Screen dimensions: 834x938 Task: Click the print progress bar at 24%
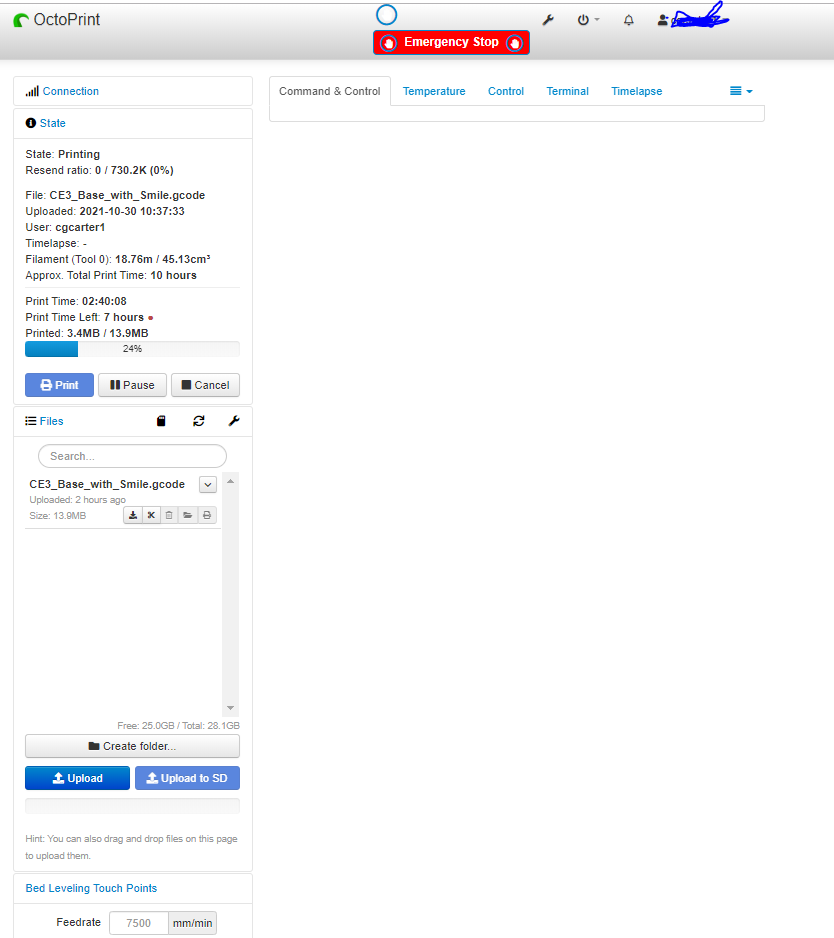[132, 349]
